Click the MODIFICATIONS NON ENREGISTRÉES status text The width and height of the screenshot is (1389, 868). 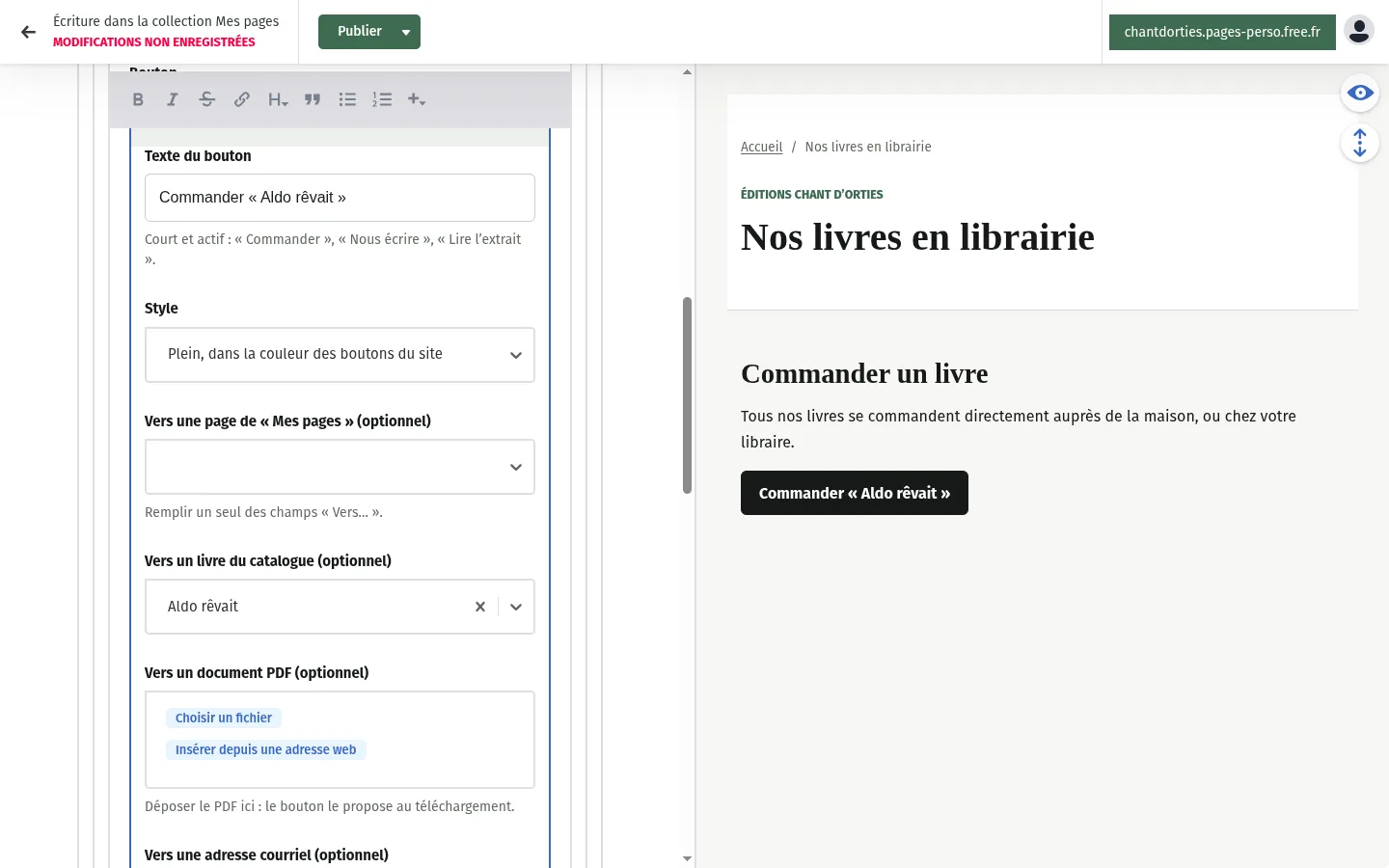pos(154,42)
